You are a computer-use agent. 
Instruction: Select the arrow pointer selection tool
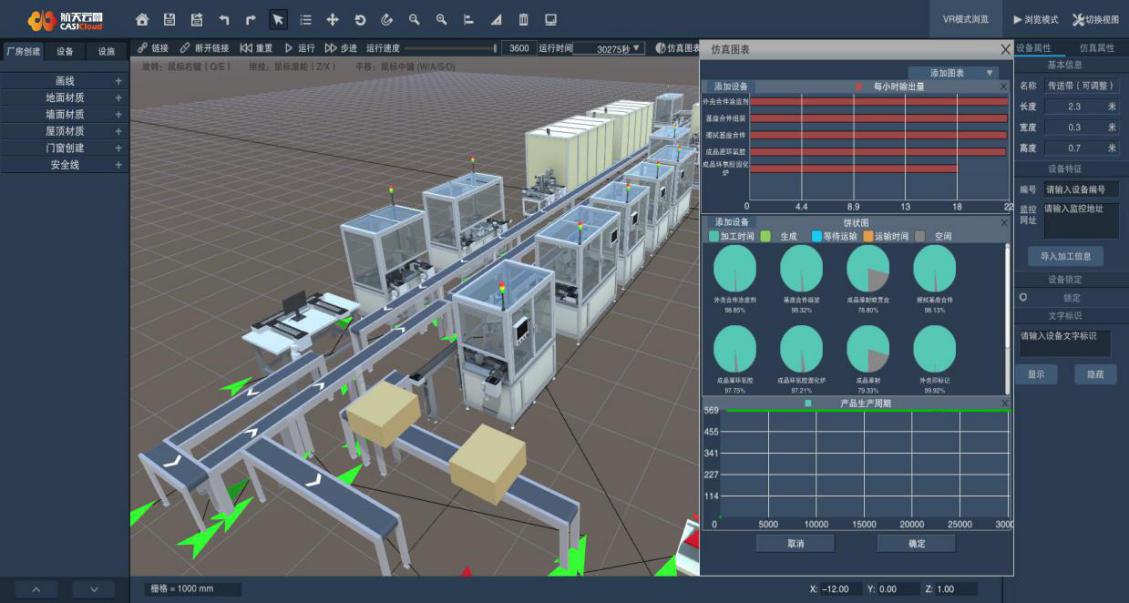[x=278, y=20]
